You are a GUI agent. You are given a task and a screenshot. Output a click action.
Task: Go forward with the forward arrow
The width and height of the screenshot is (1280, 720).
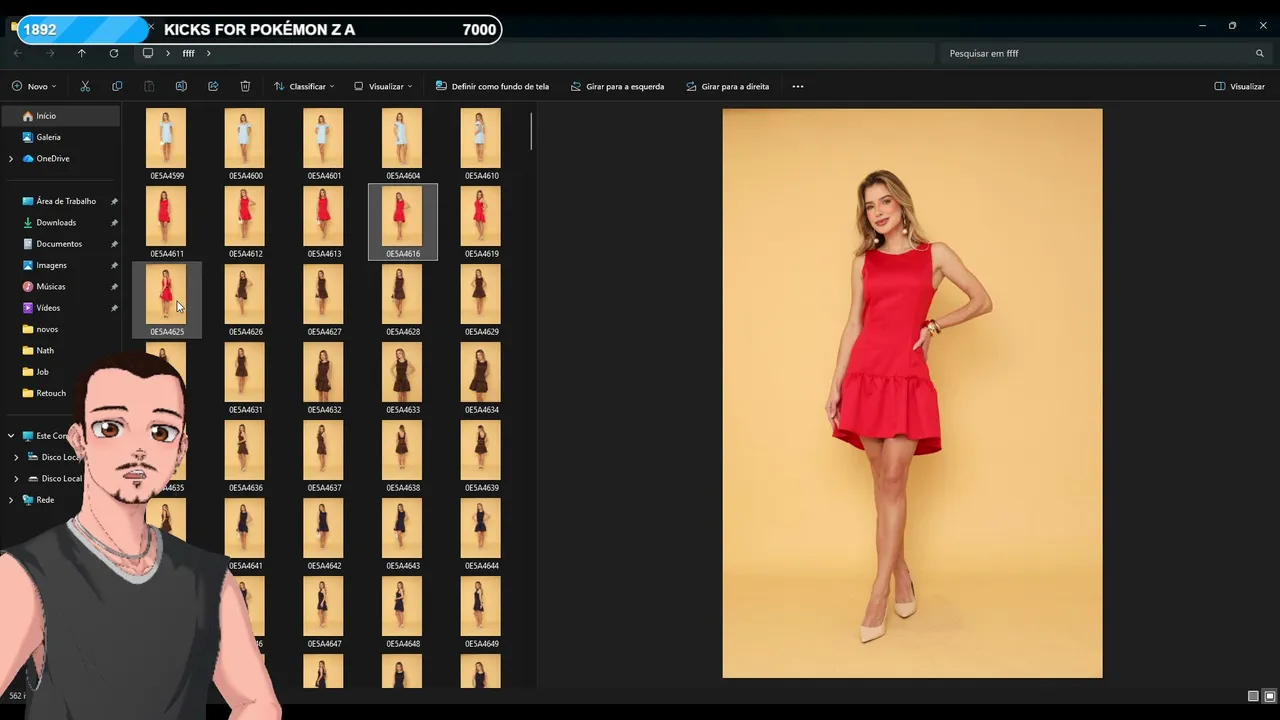coord(50,53)
